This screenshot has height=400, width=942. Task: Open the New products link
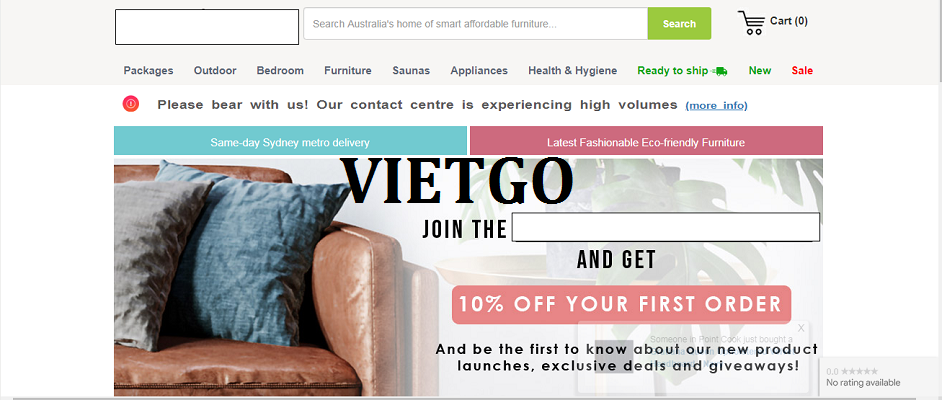759,70
